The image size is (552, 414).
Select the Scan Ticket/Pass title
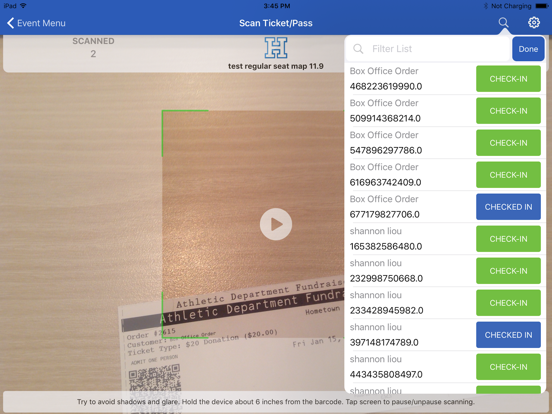tap(276, 23)
